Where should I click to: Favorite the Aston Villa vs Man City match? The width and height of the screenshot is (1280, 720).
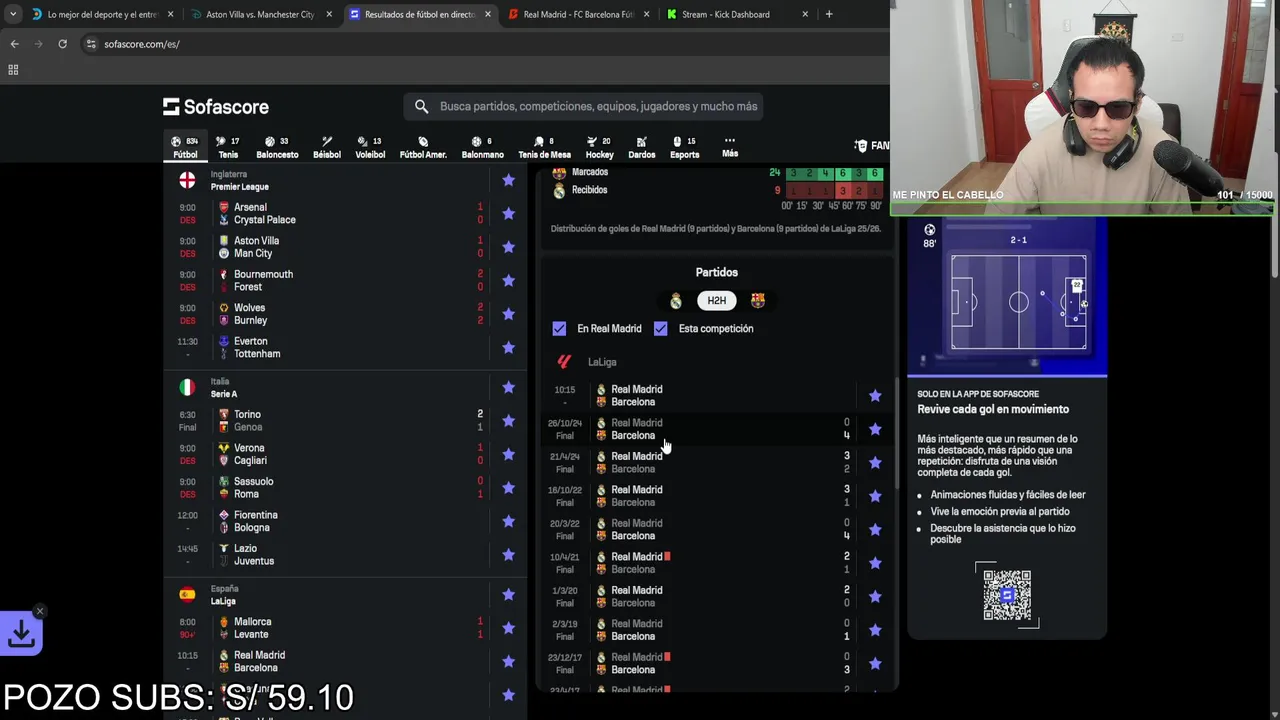[x=508, y=247]
